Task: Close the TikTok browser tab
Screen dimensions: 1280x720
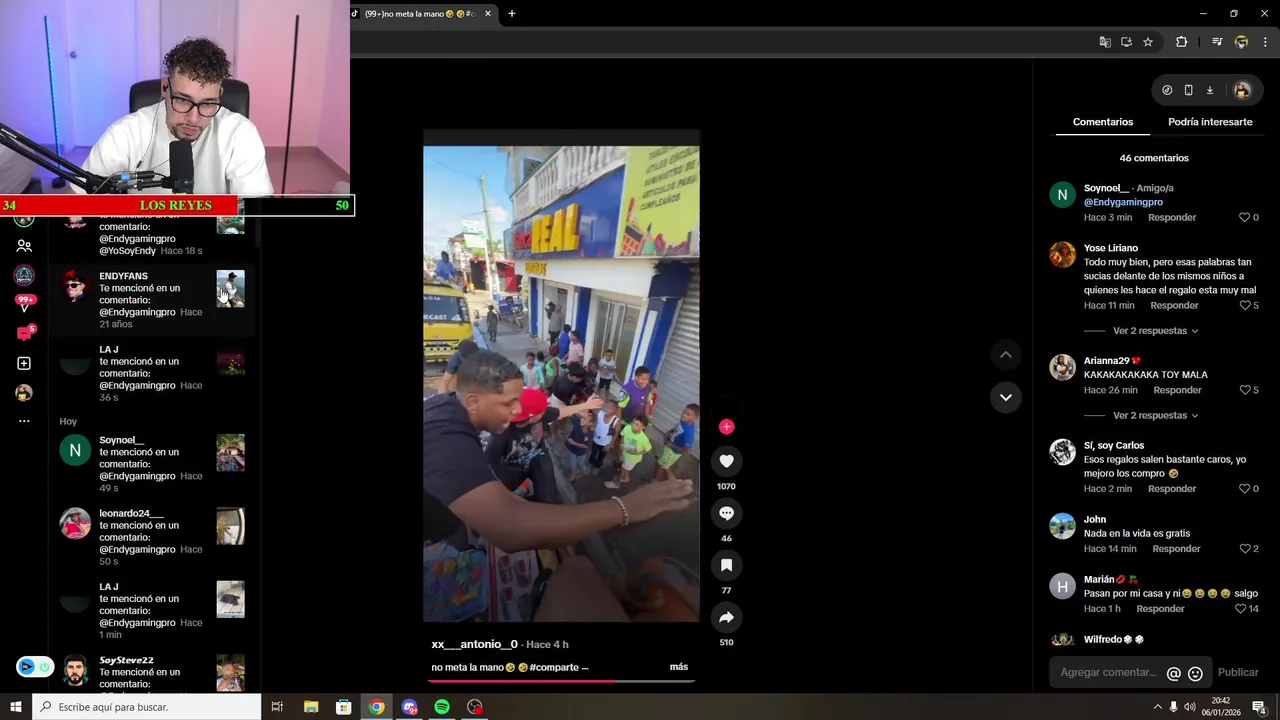Action: tap(488, 14)
